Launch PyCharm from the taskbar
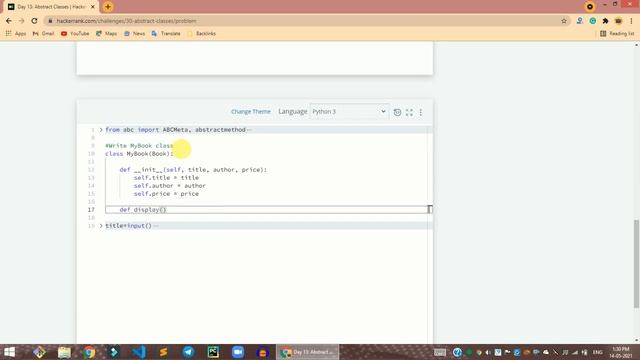The image size is (640, 360). pos(213,352)
